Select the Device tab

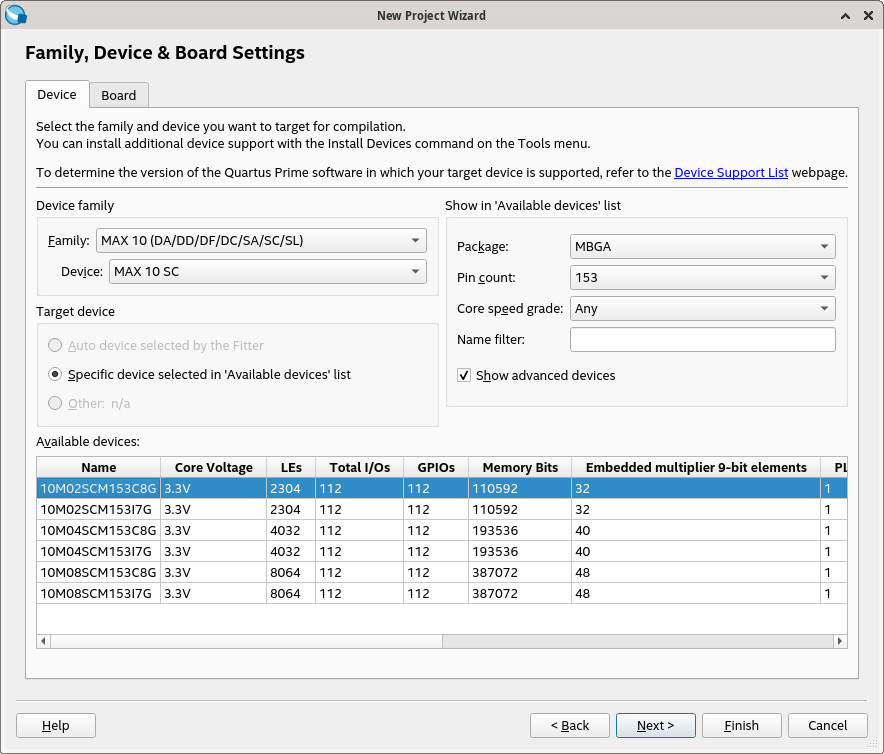57,94
